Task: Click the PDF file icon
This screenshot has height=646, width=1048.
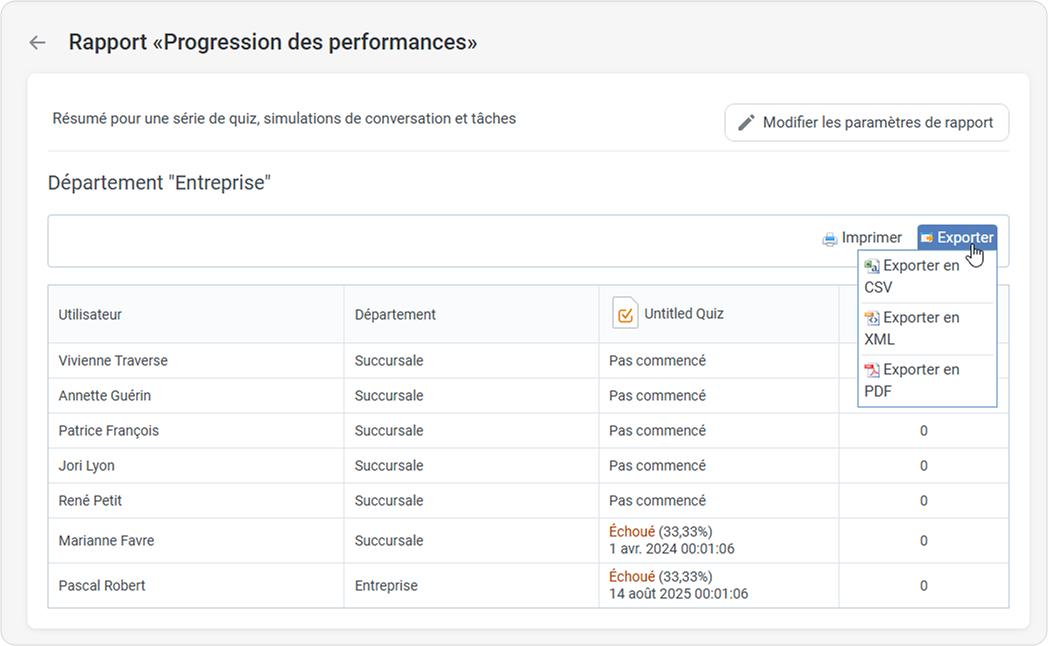Action: coord(872,370)
